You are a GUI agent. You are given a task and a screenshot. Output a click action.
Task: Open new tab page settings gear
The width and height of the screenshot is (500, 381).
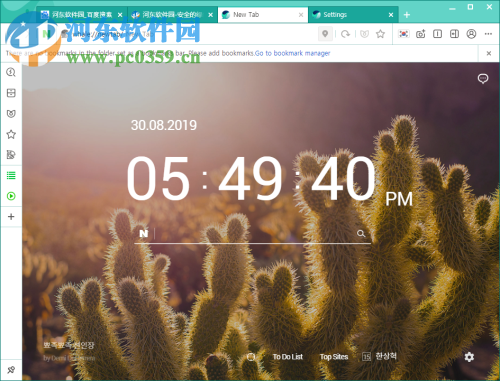(x=469, y=357)
